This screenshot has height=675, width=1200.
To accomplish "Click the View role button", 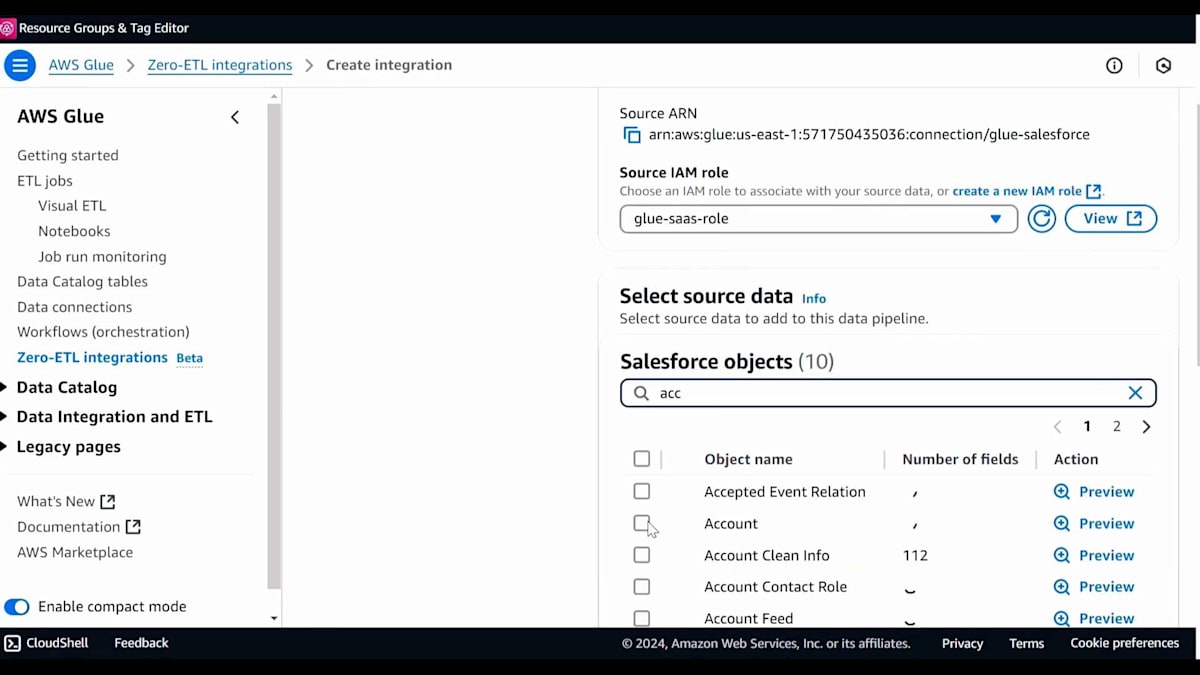I will (x=1110, y=219).
